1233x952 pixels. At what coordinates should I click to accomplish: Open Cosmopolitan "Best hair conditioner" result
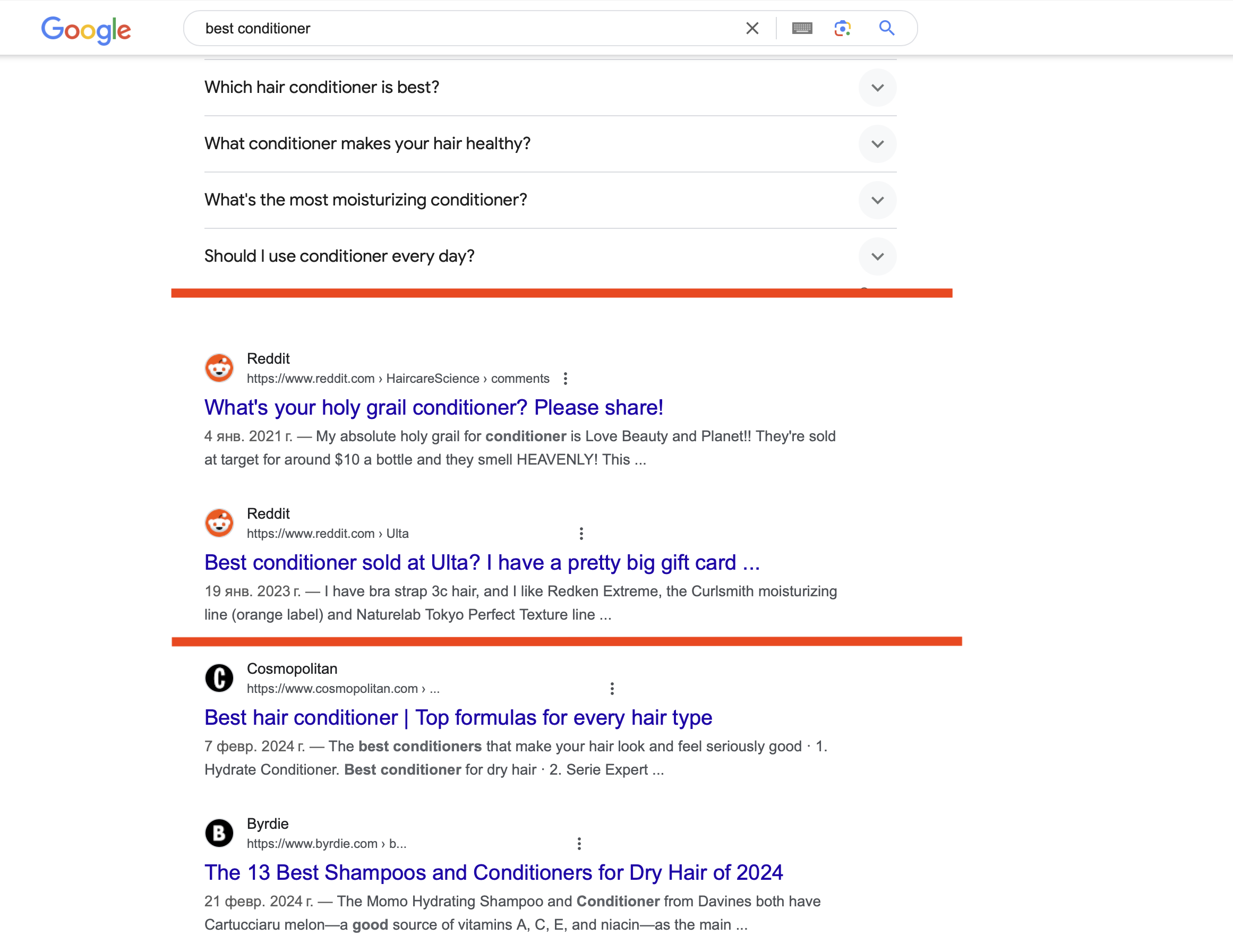(x=458, y=717)
